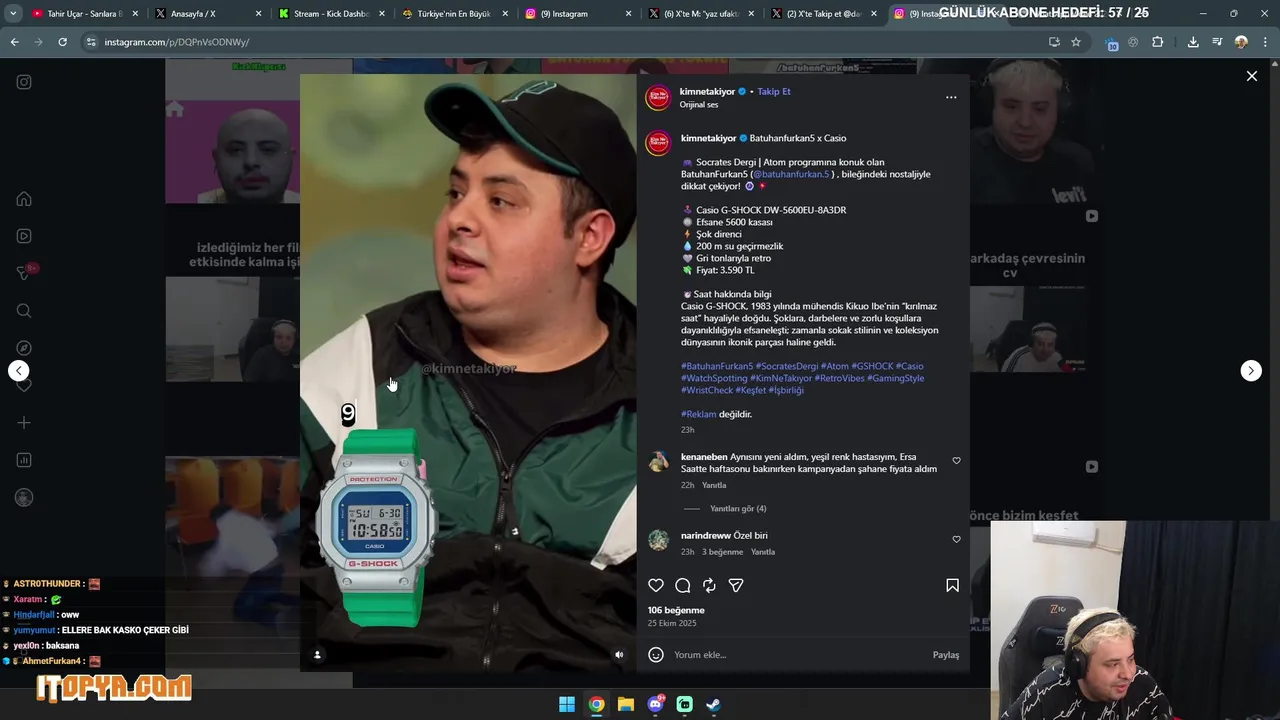
Task: Open the Chrome extensions puzzle icon
Action: click(1158, 42)
